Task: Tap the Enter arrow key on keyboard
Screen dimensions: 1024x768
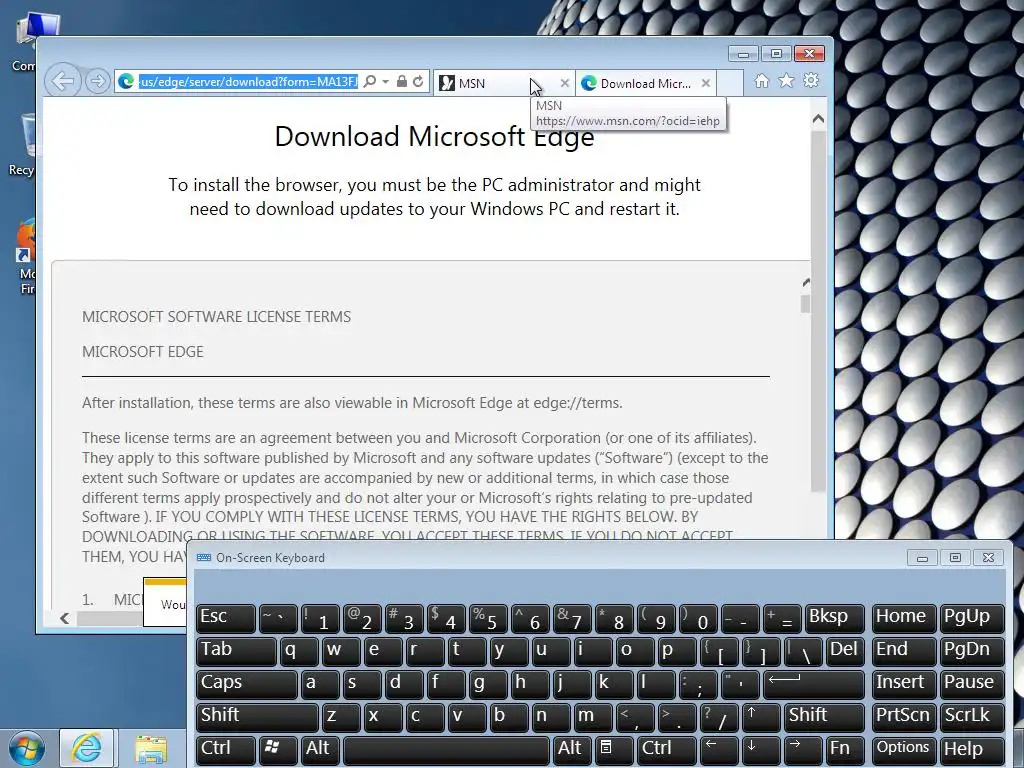Action: pos(814,683)
